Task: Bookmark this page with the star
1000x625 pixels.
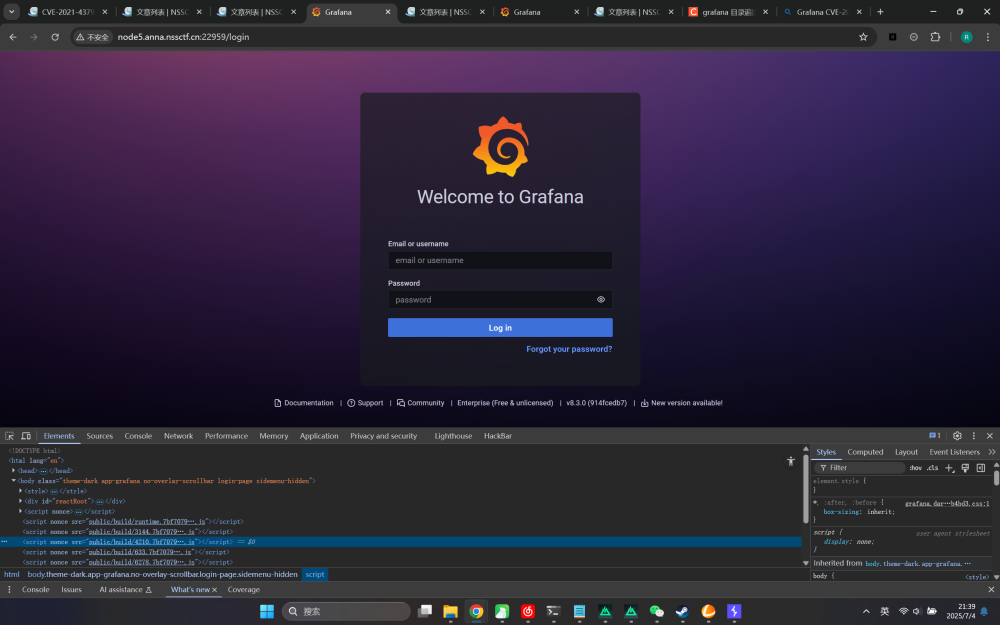Action: tap(864, 37)
